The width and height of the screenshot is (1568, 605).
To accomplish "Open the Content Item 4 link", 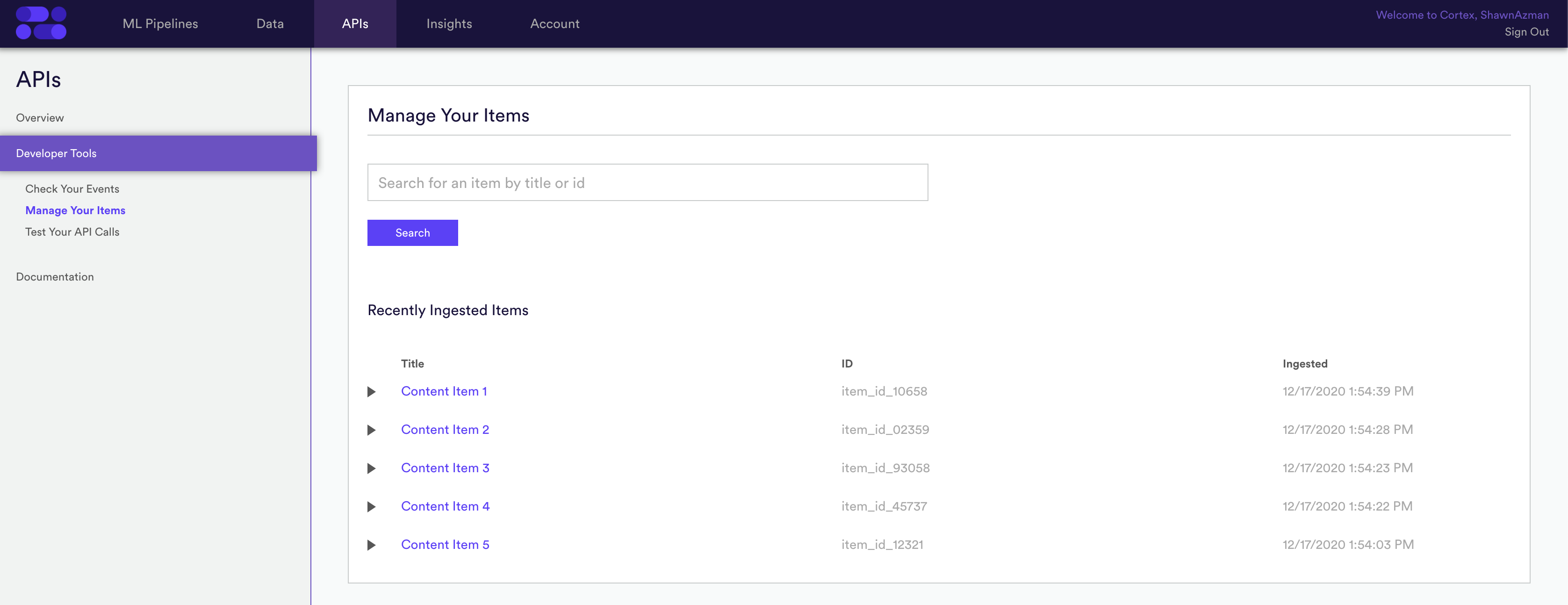I will tap(445, 506).
